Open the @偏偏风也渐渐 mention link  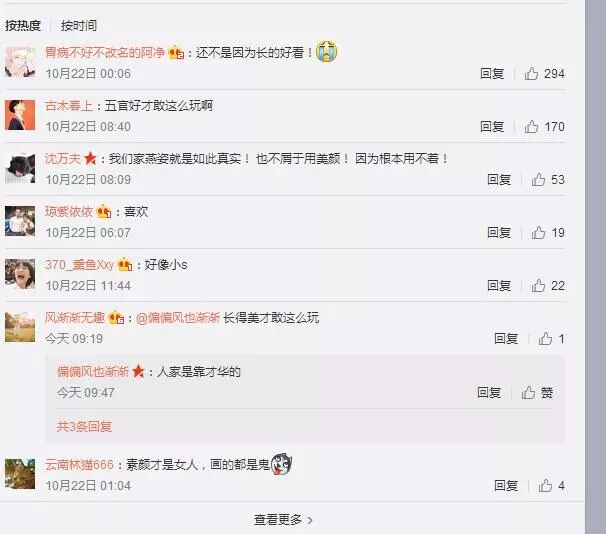click(x=178, y=318)
